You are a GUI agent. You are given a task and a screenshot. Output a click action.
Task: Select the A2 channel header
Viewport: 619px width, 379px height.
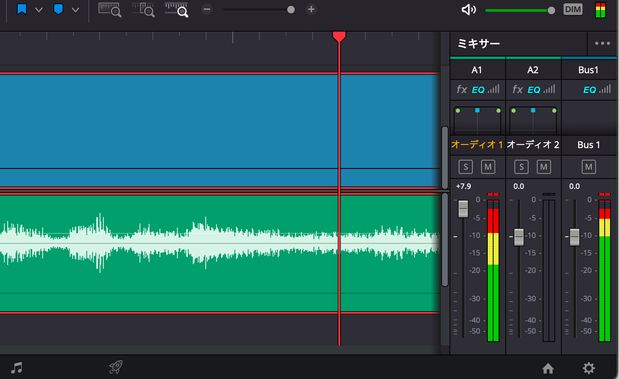tap(533, 70)
